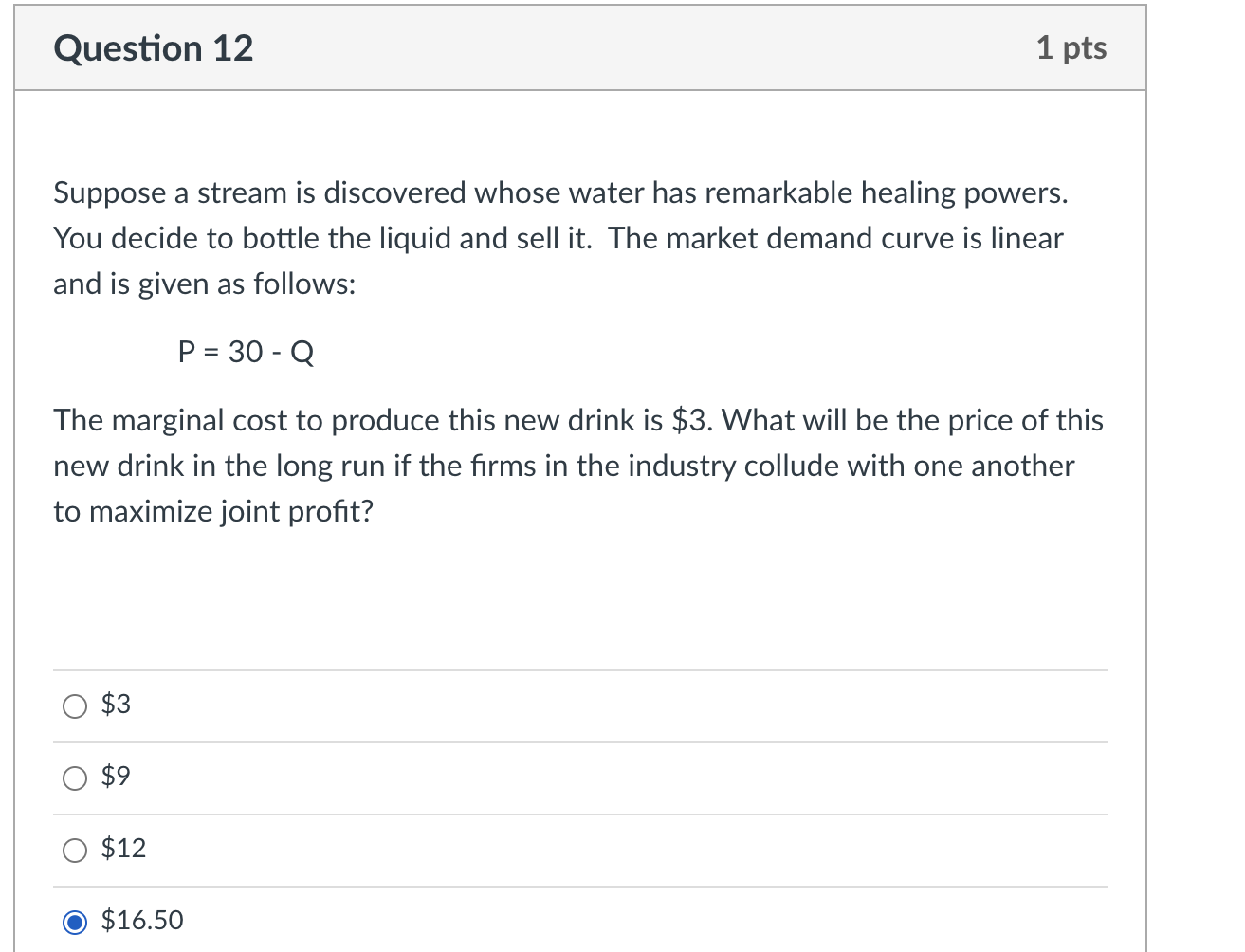Choose the $12 answer choice

[x=74, y=850]
